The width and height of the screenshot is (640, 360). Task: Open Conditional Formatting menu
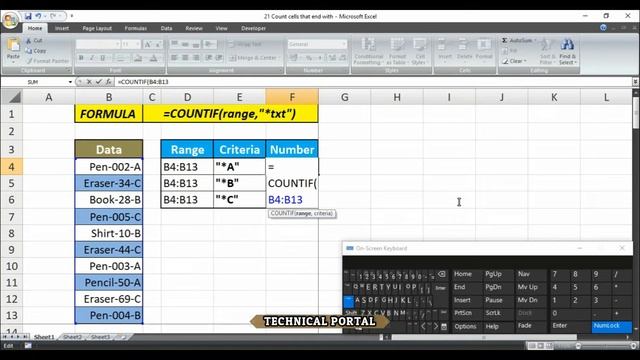click(368, 51)
